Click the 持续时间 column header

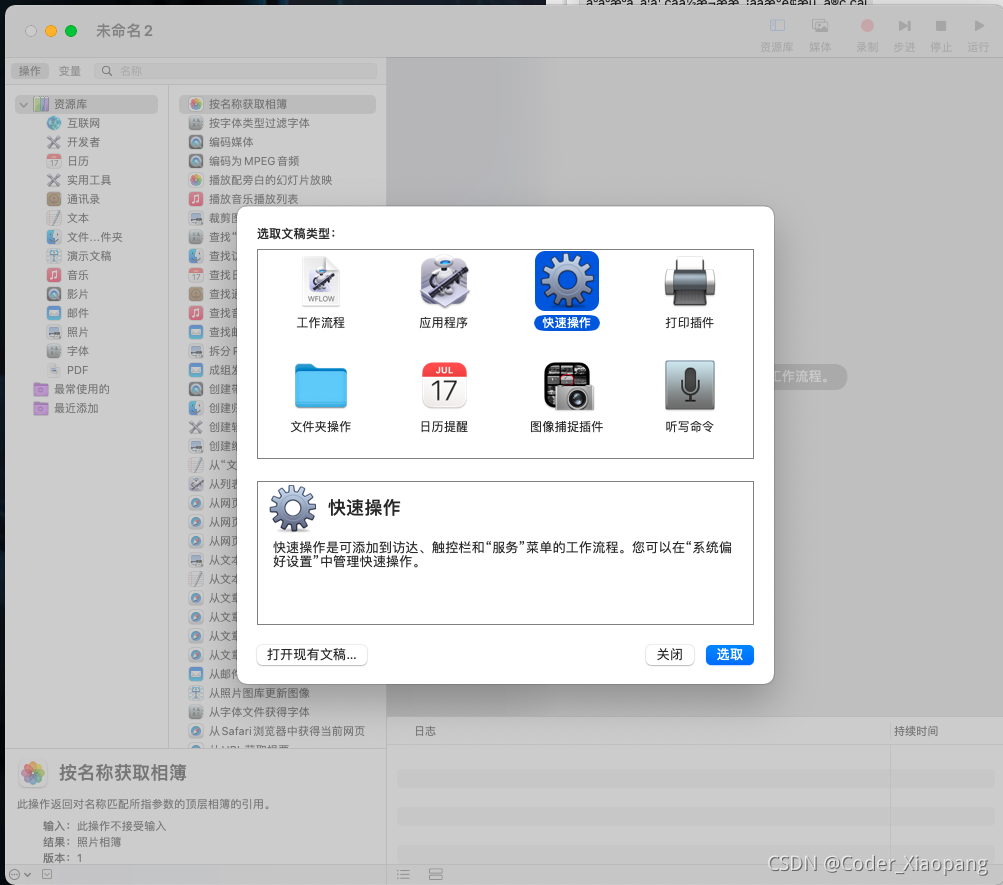click(916, 731)
